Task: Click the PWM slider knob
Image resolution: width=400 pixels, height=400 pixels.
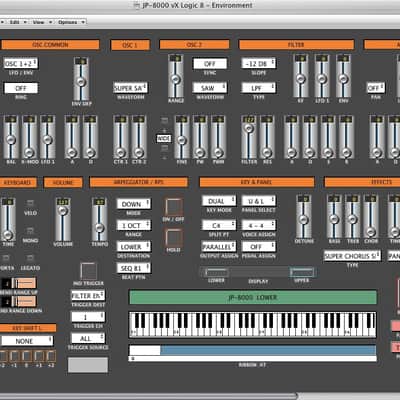Action: (218, 152)
